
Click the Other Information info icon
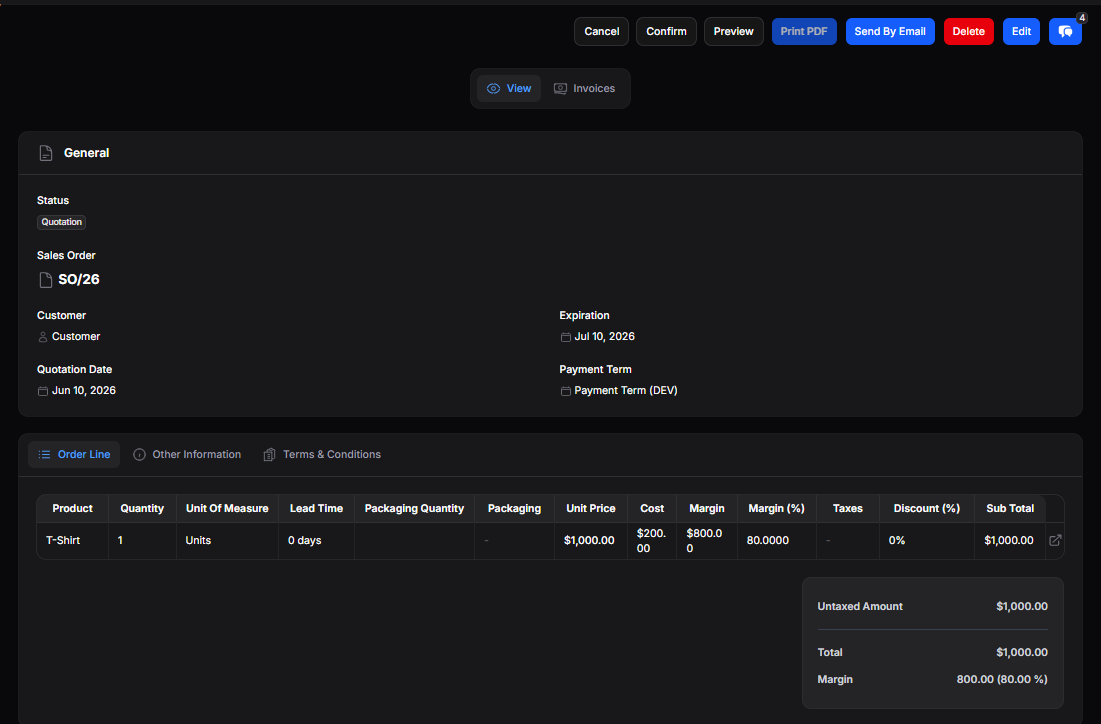point(139,454)
